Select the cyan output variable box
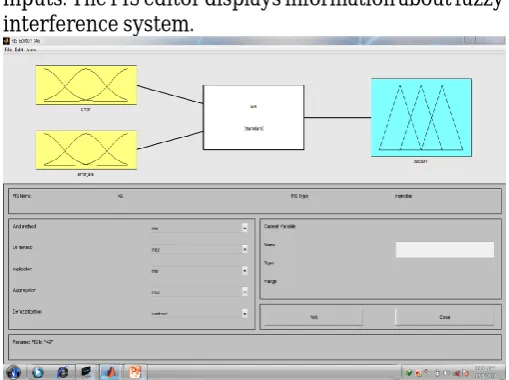 click(421, 117)
